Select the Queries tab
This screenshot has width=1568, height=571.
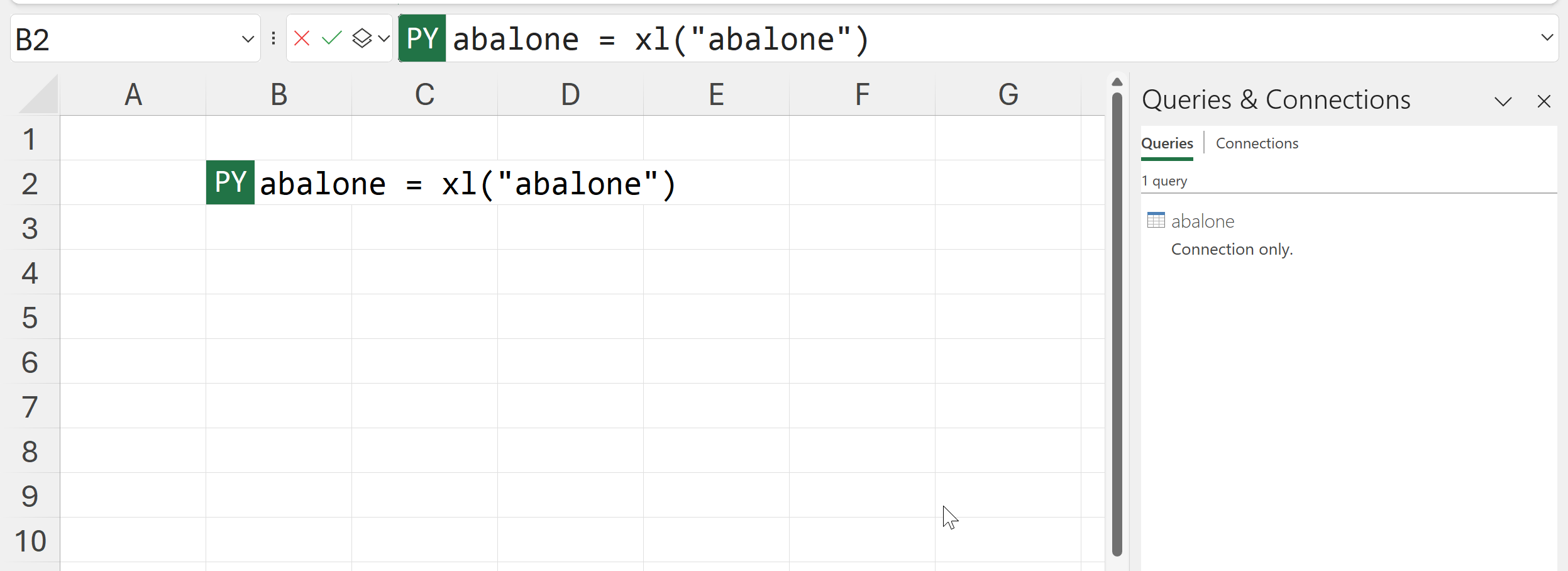(1167, 143)
